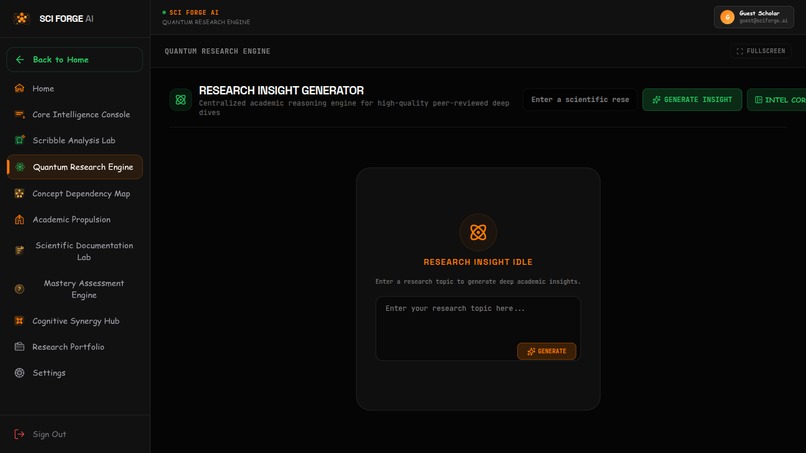The width and height of the screenshot is (806, 453).
Task: Click the Quantum Research Engine atom icon in sidebar
Action: coord(20,167)
